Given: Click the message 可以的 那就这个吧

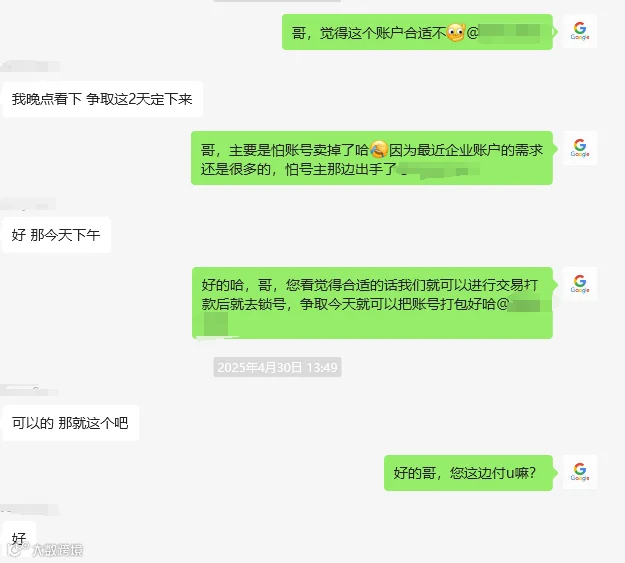Looking at the screenshot, I should [71, 423].
